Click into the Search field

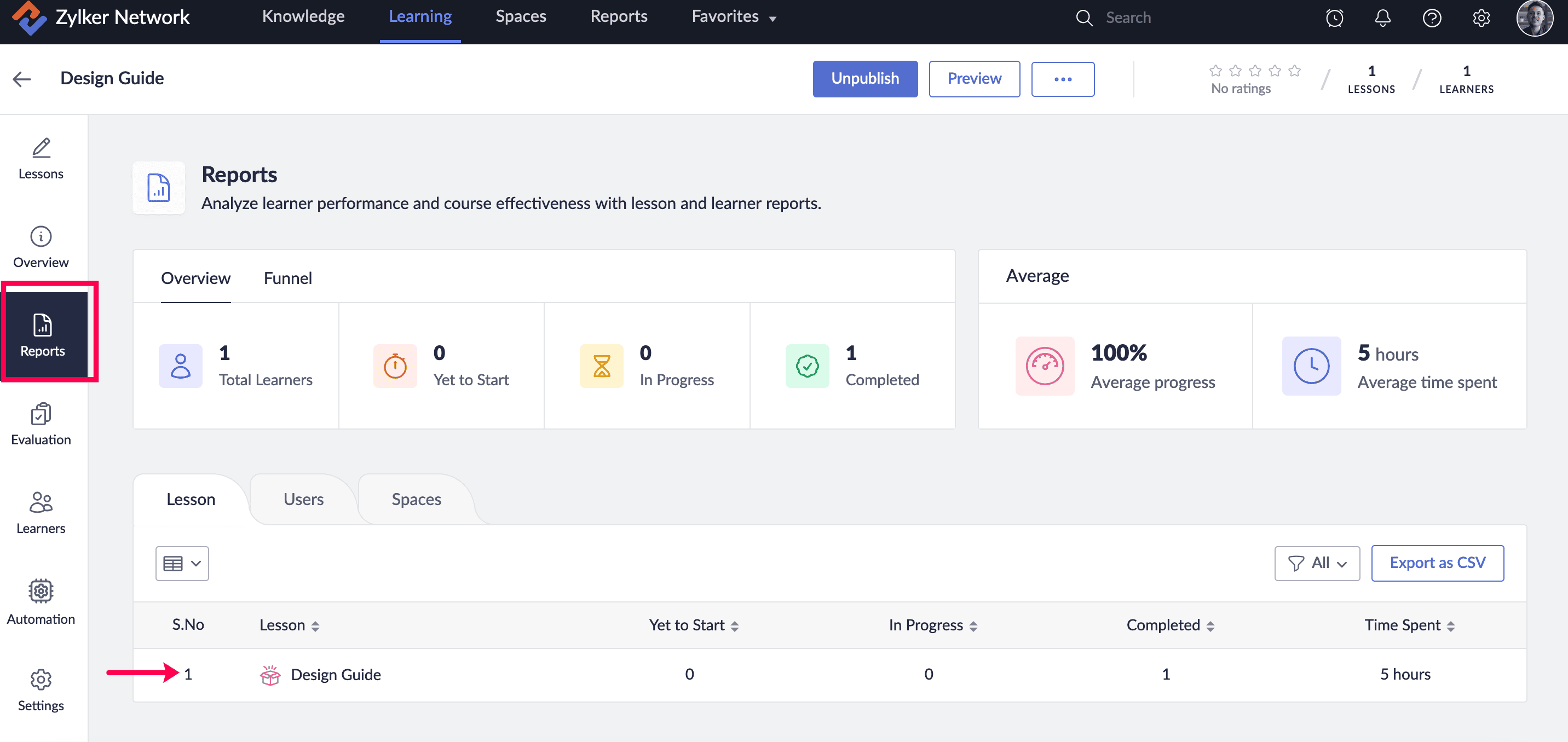(x=1156, y=18)
